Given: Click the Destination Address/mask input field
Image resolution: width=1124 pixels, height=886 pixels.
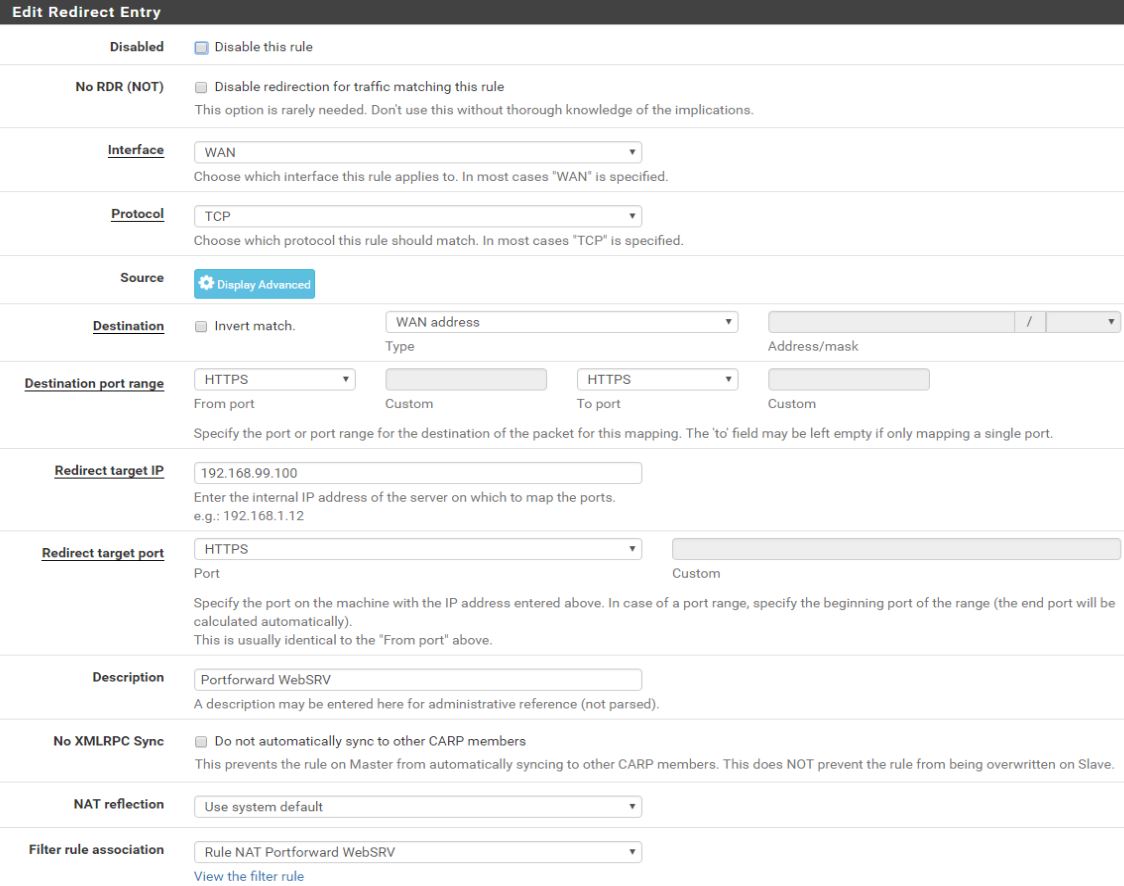Looking at the screenshot, I should pyautogui.click(x=890, y=322).
